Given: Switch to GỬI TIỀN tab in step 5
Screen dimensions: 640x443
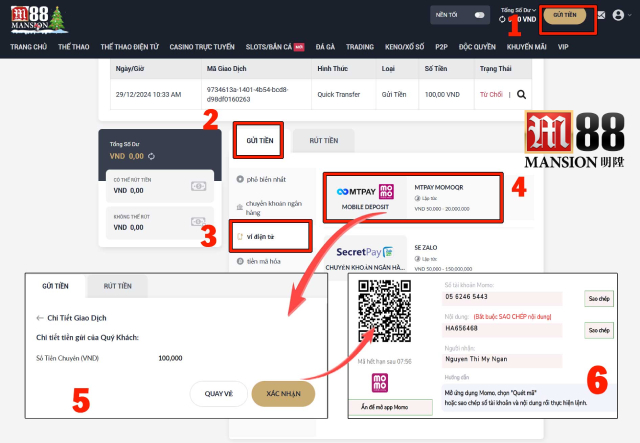Looking at the screenshot, I should point(56,286).
